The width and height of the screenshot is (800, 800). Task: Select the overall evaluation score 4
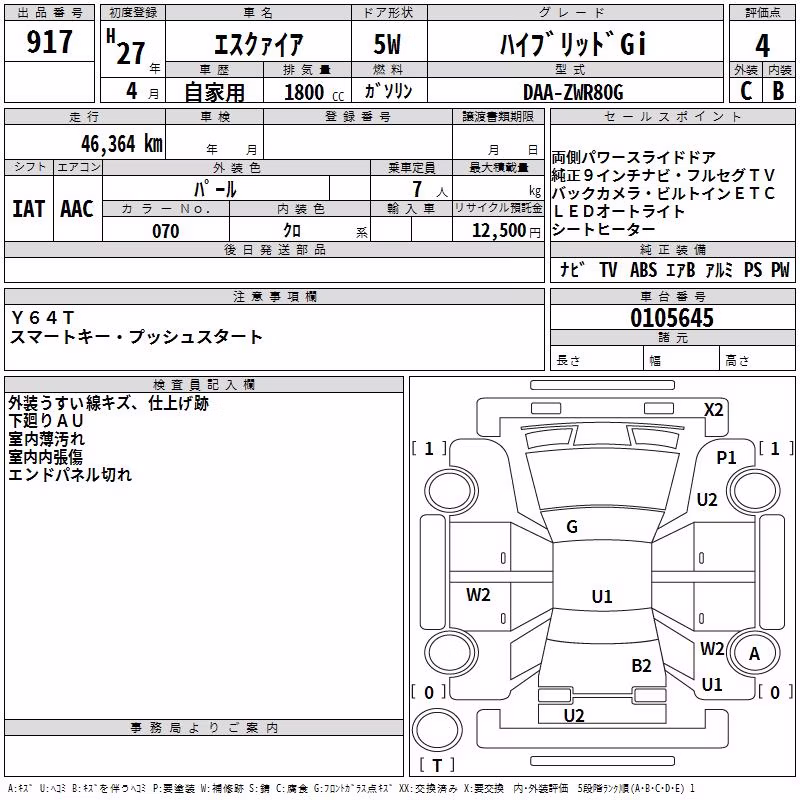point(762,45)
